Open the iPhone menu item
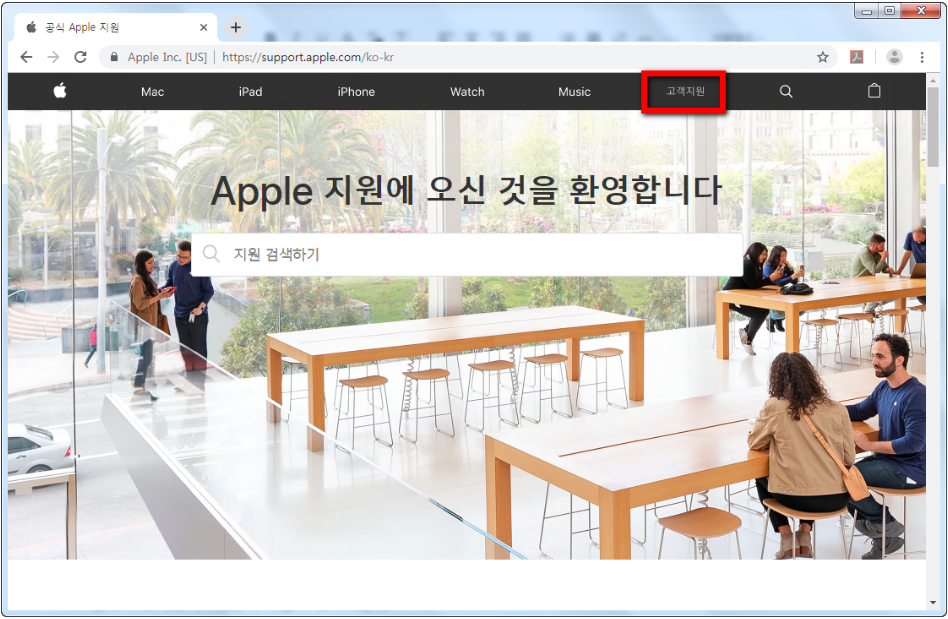This screenshot has width=948, height=619. [x=356, y=92]
